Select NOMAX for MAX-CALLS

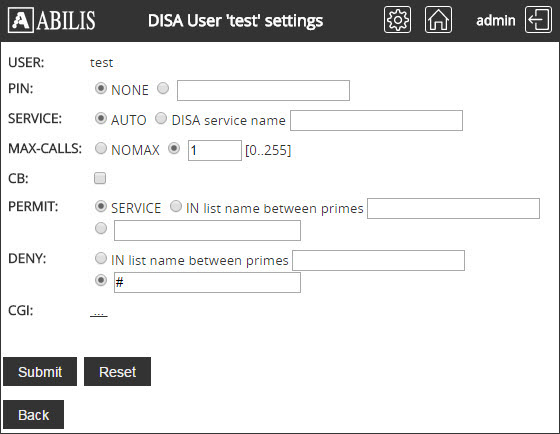pyautogui.click(x=101, y=148)
